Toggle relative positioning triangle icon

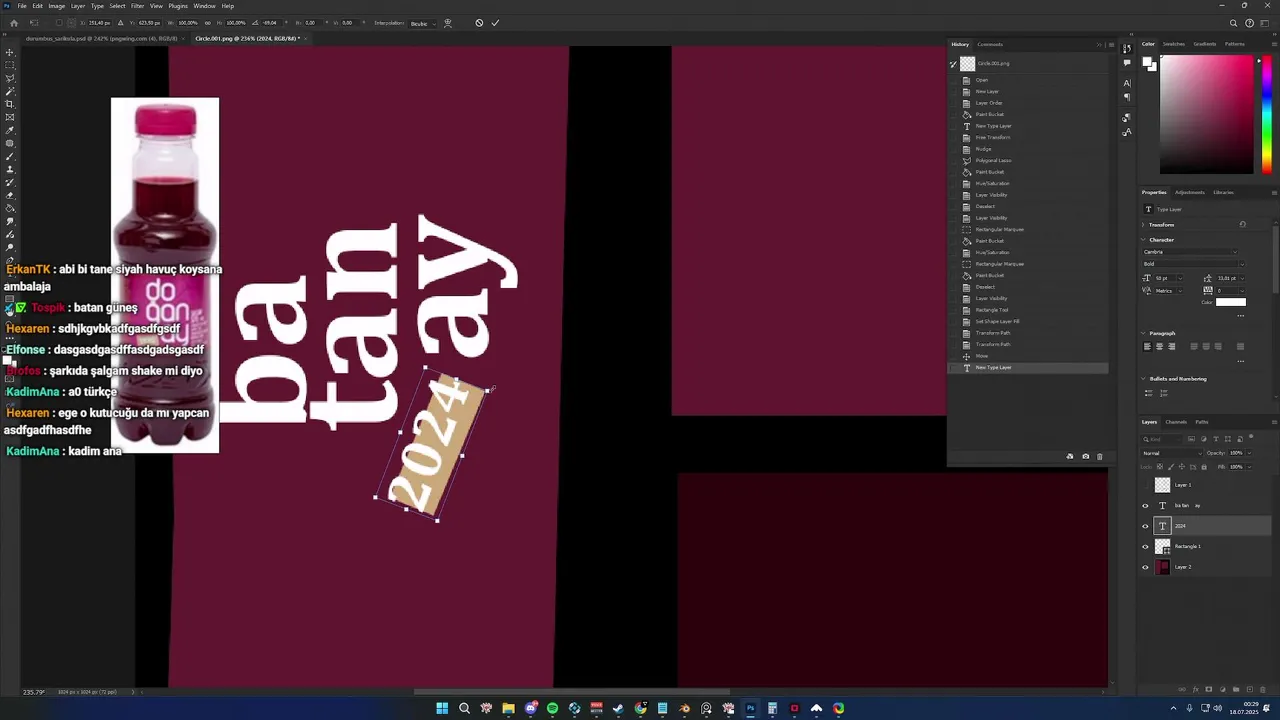point(120,23)
